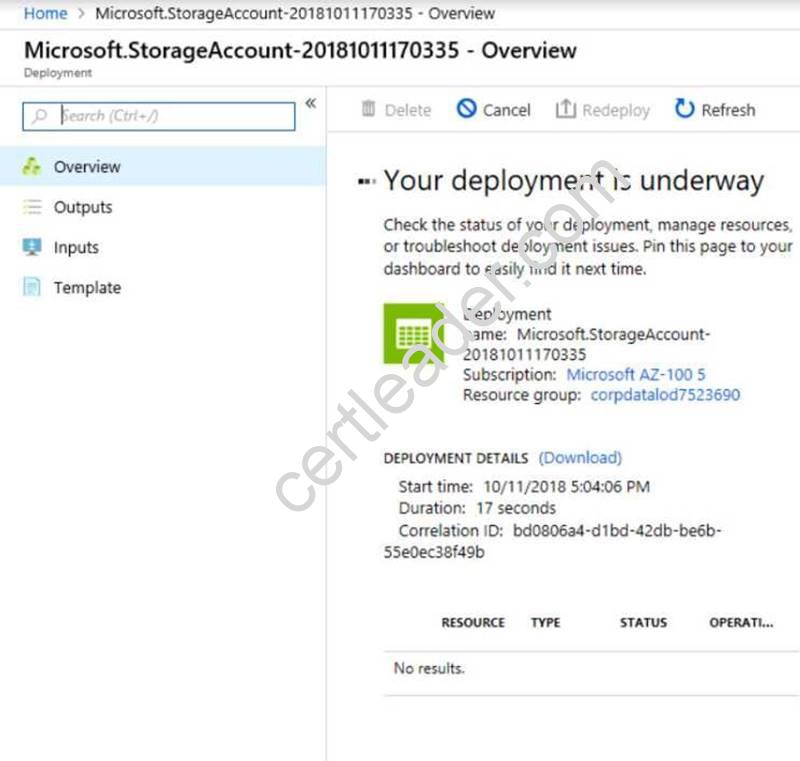Click the Inputs monitor icon
This screenshot has width=800, height=761.
(x=32, y=247)
